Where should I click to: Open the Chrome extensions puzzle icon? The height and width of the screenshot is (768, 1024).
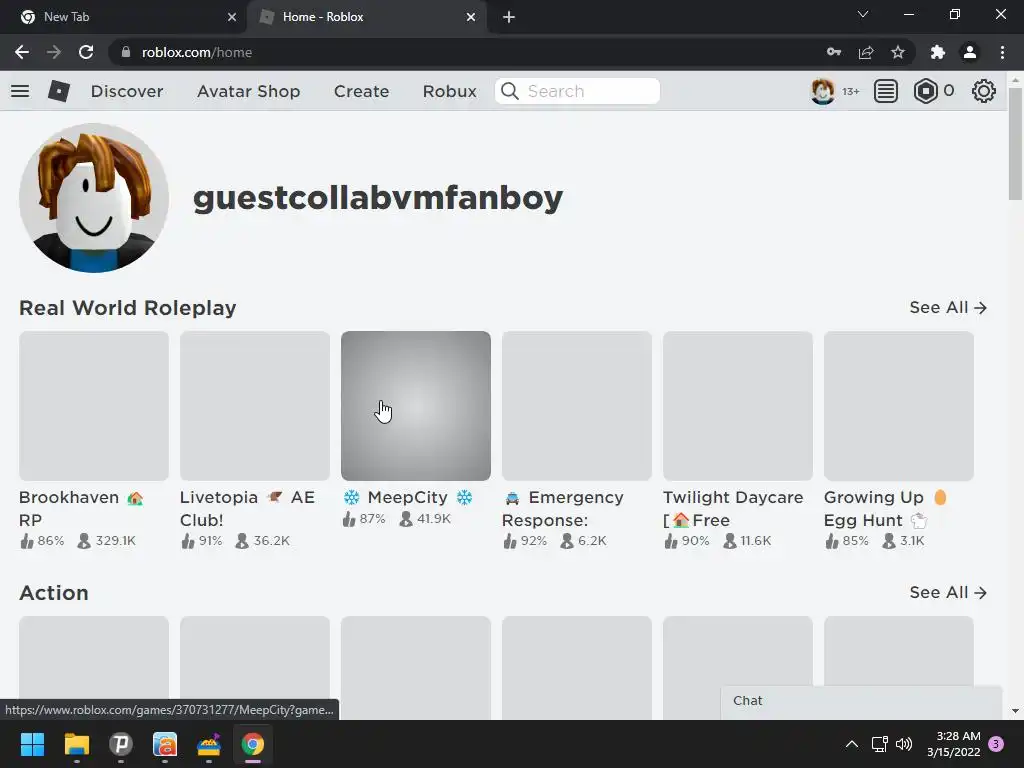pyautogui.click(x=938, y=52)
